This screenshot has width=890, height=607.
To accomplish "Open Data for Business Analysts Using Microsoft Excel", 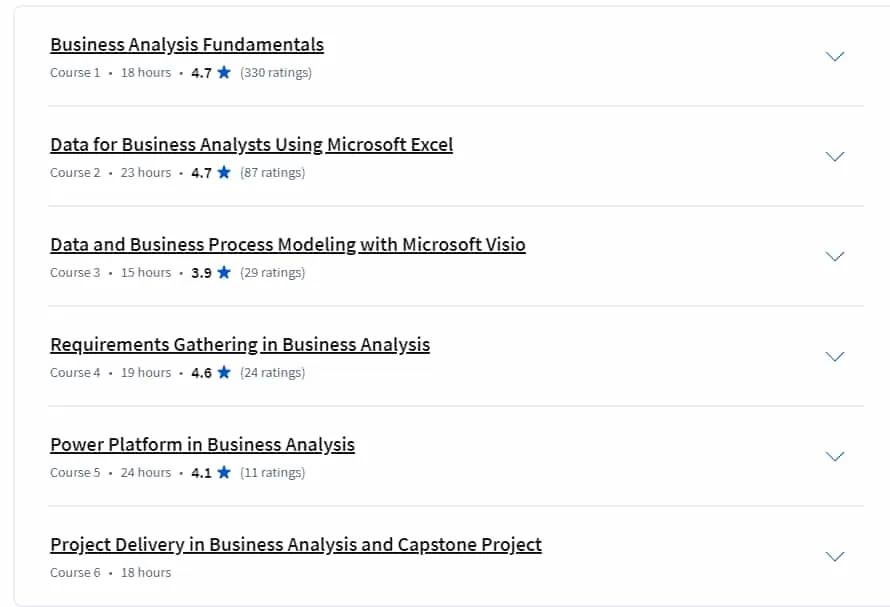I will click(x=251, y=144).
